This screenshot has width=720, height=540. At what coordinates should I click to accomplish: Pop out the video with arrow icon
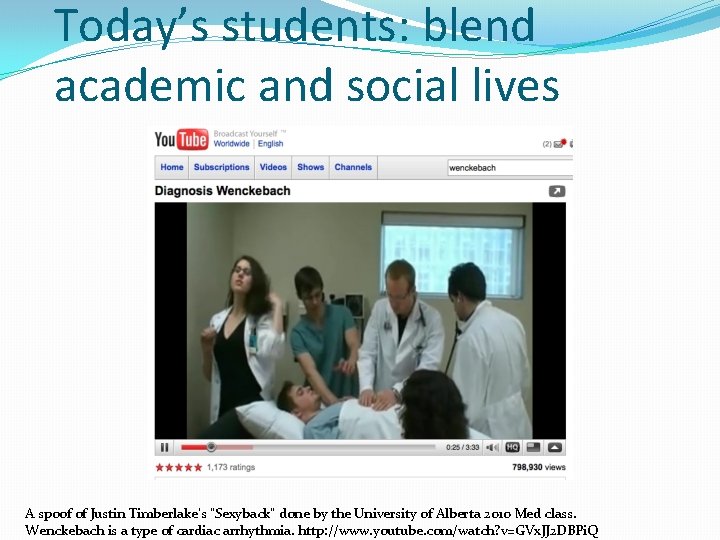click(x=557, y=191)
